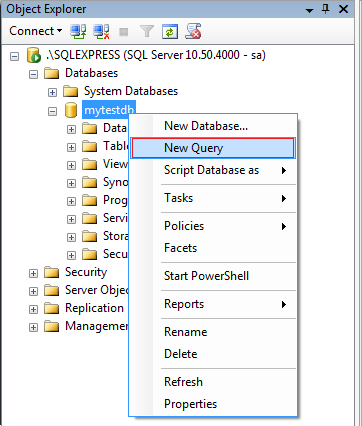Click the green Refresh toolbar icon
The image size is (362, 426).
(x=170, y=32)
